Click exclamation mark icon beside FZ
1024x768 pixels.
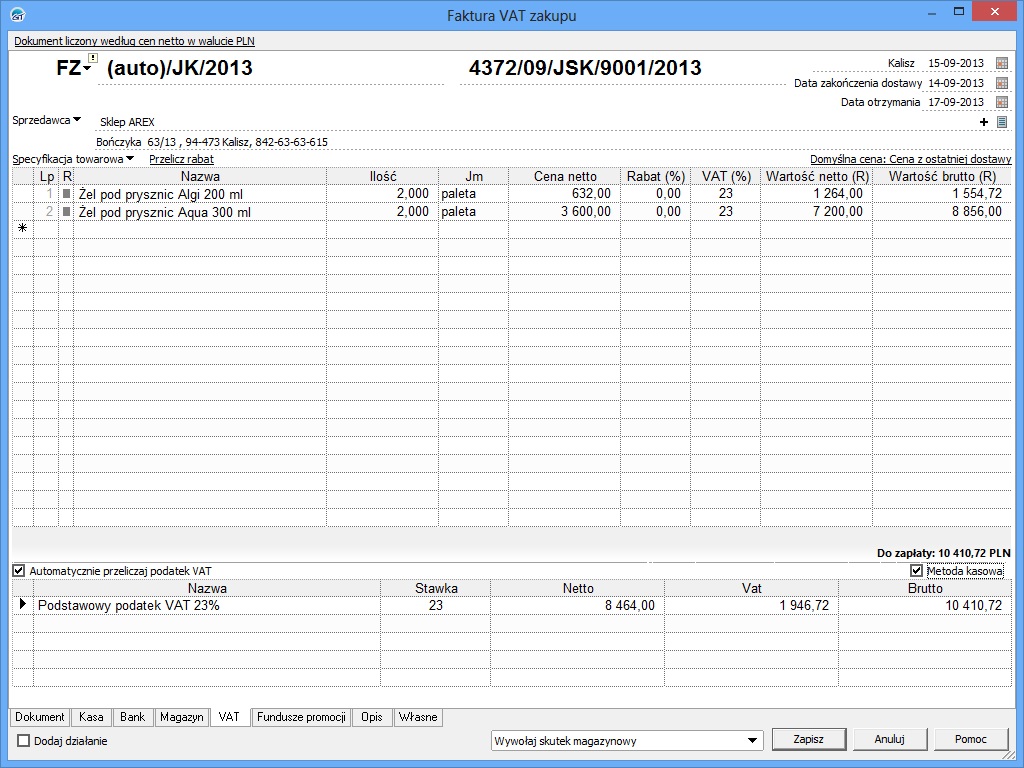pos(93,59)
